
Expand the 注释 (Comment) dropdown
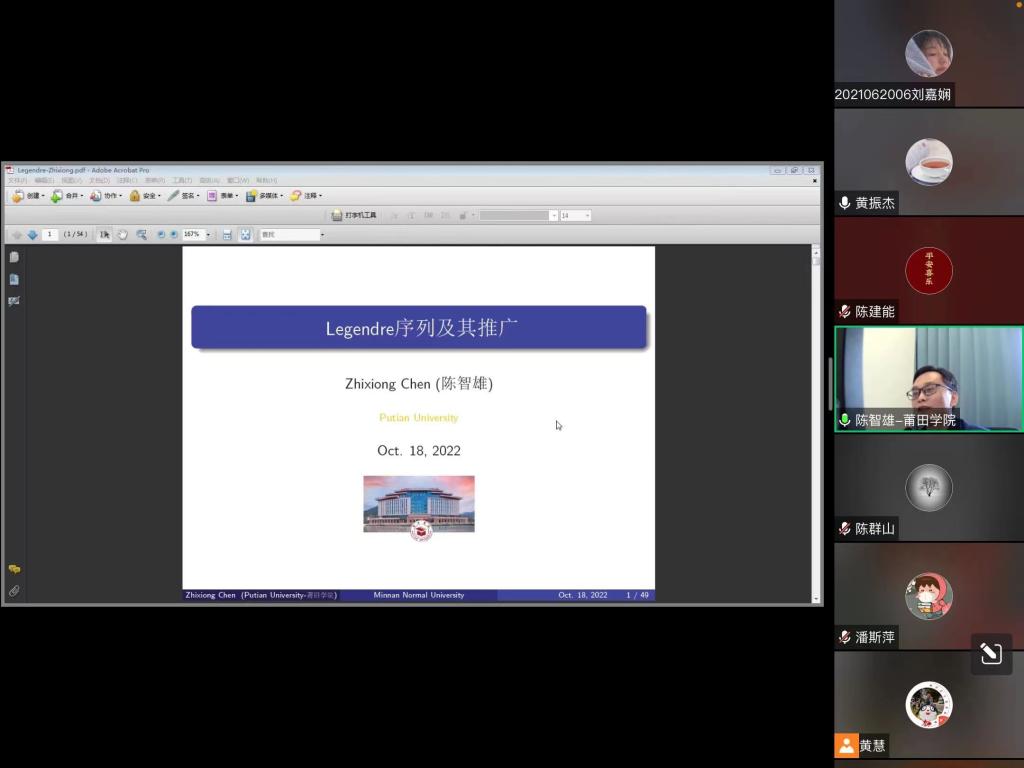(306, 196)
